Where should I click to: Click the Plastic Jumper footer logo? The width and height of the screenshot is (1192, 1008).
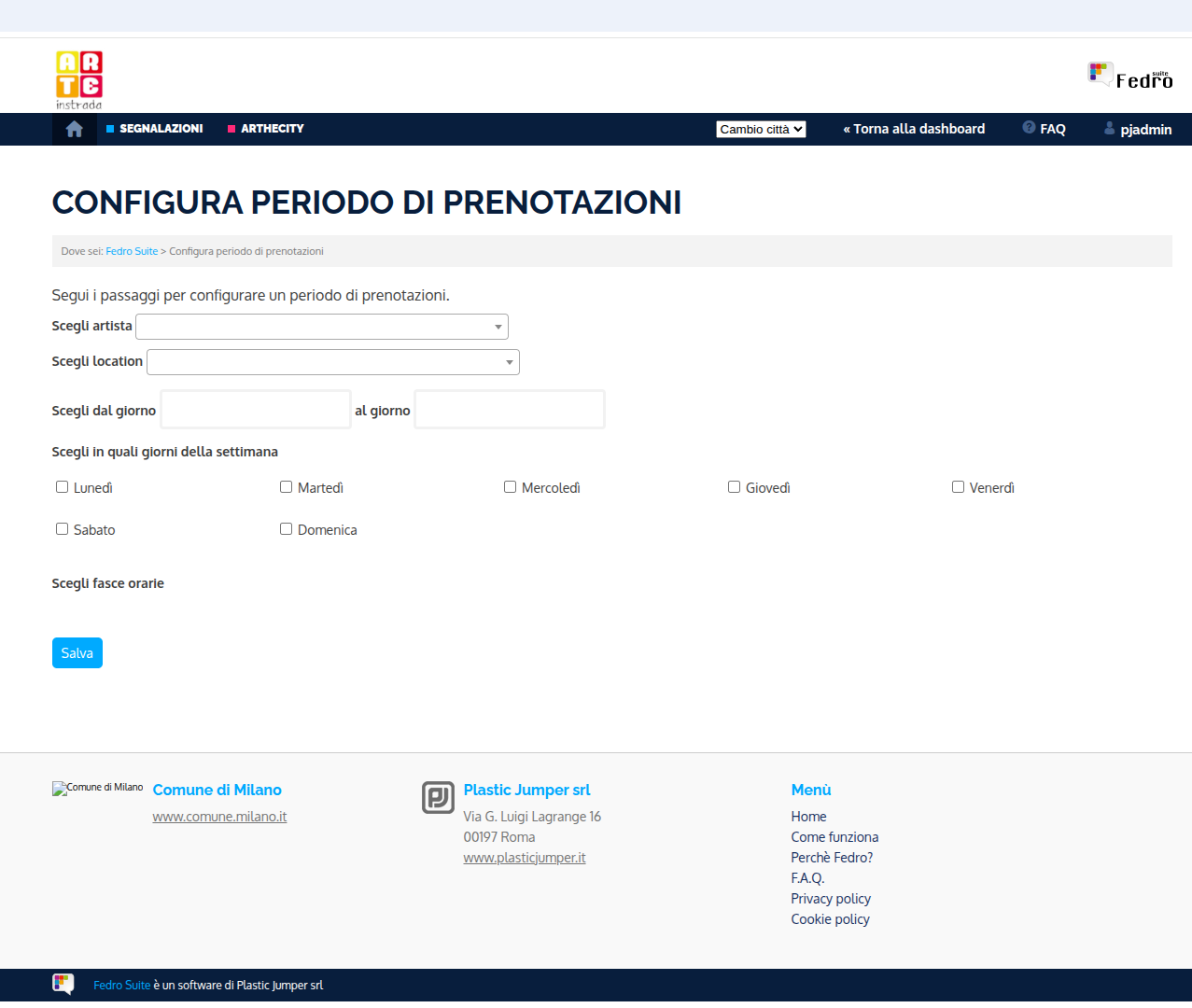[x=438, y=797]
